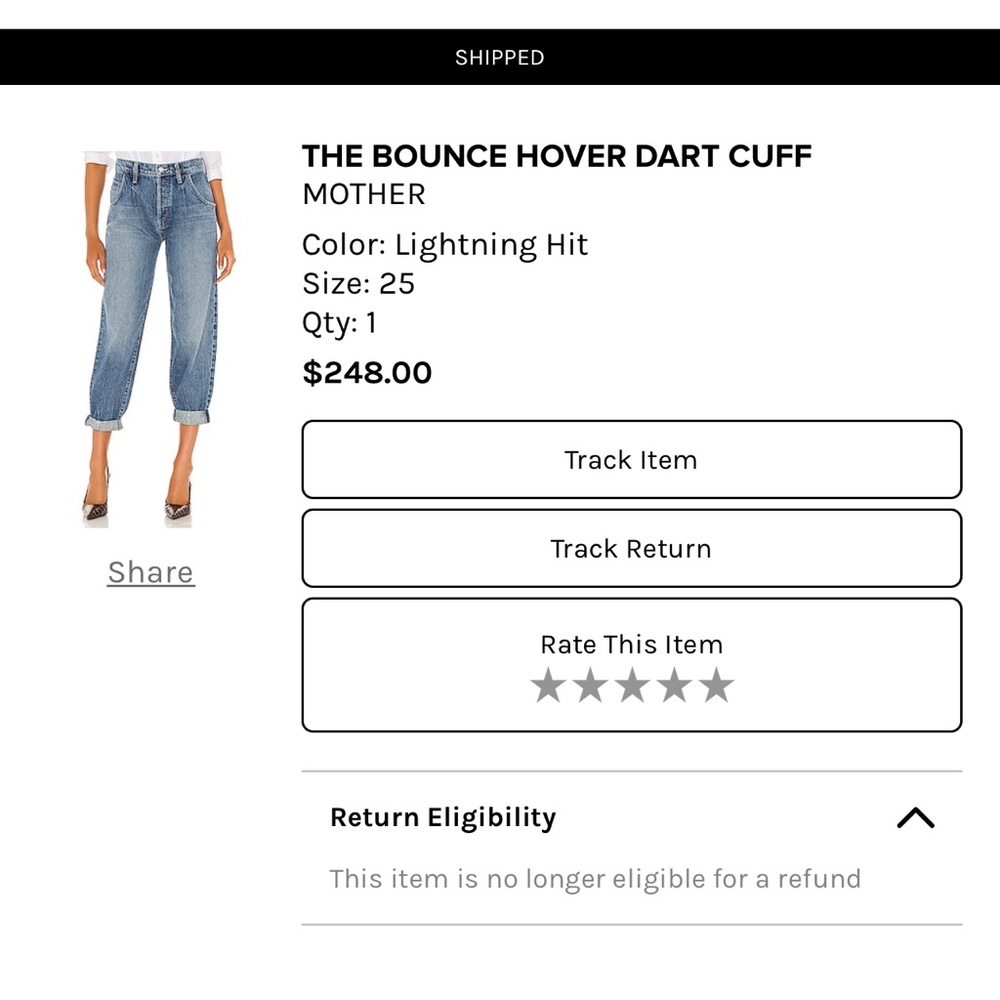Collapse the Return Eligibility section chevron

pyautogui.click(x=915, y=818)
